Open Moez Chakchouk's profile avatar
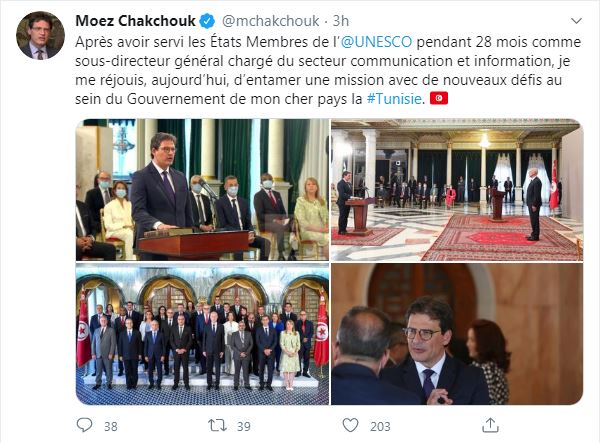This screenshot has height=443, width=600. coord(40,35)
